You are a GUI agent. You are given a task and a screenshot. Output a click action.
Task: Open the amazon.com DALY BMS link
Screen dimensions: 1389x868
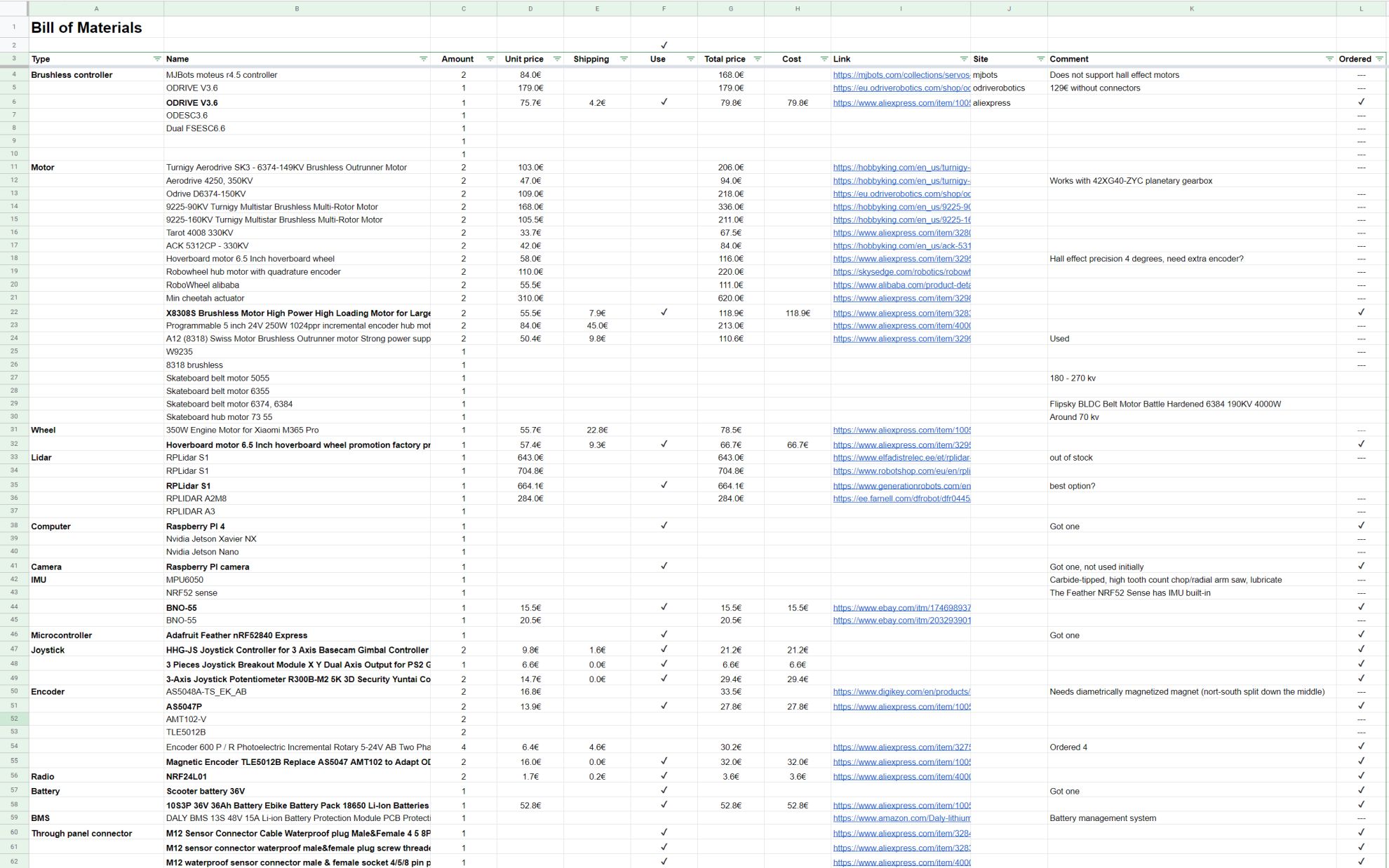901,818
